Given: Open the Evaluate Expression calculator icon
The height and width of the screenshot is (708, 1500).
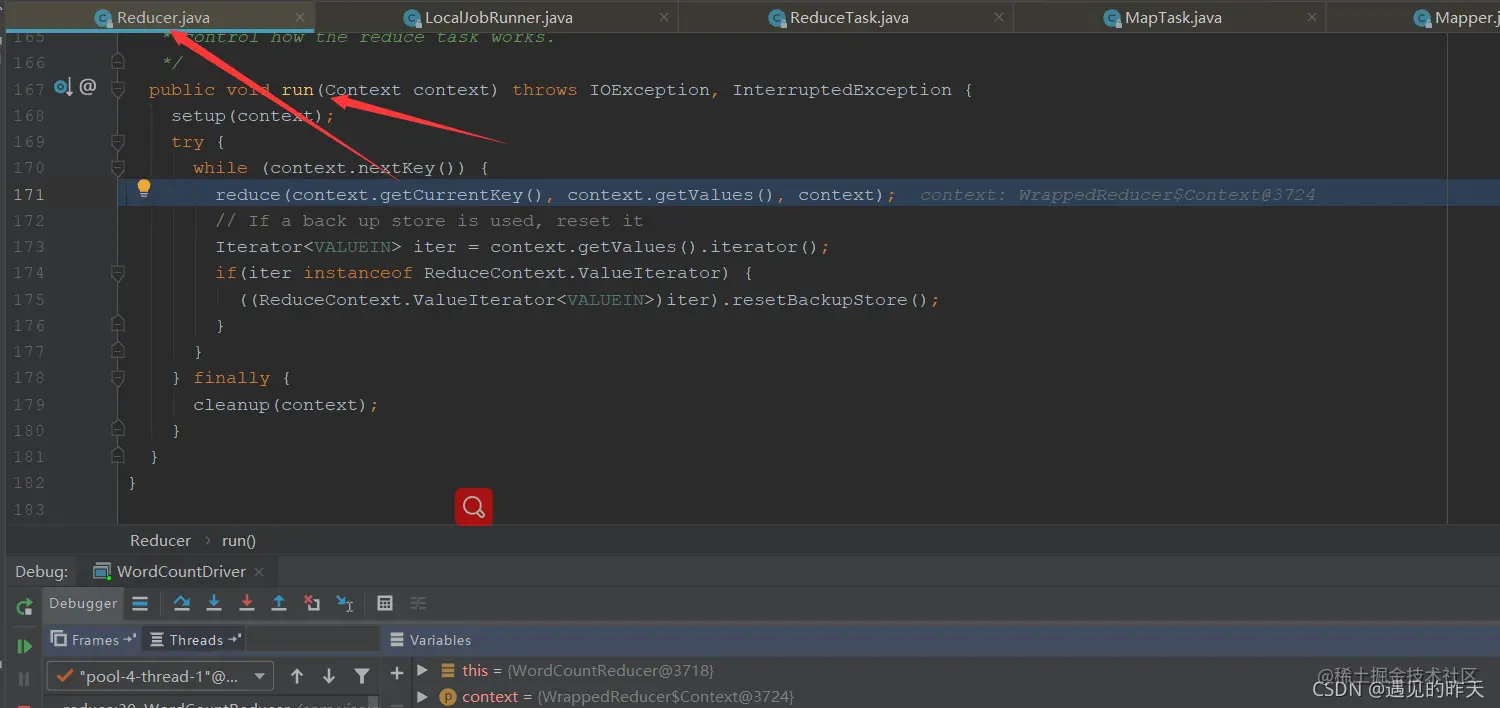Looking at the screenshot, I should (385, 603).
